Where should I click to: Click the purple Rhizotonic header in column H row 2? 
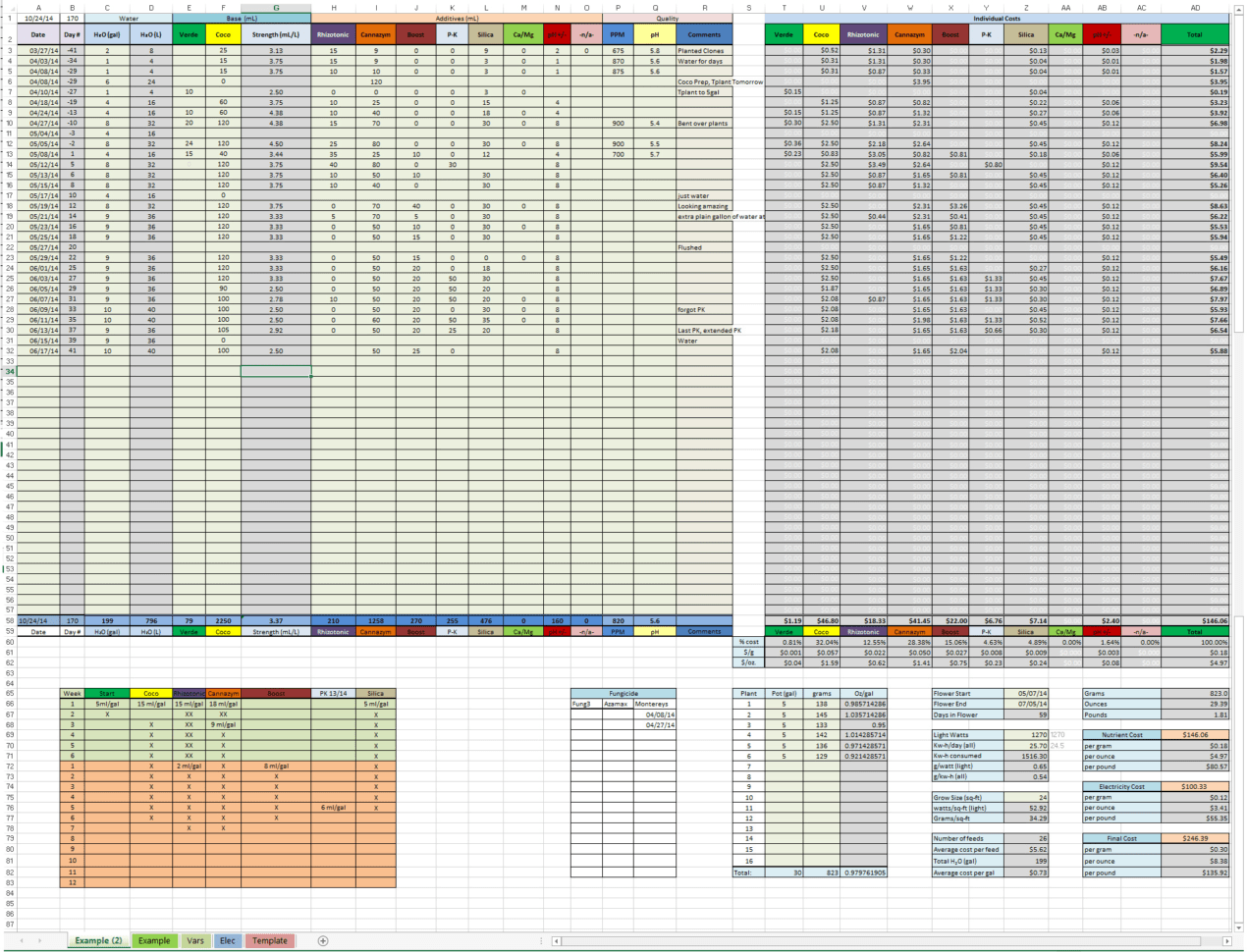[333, 34]
